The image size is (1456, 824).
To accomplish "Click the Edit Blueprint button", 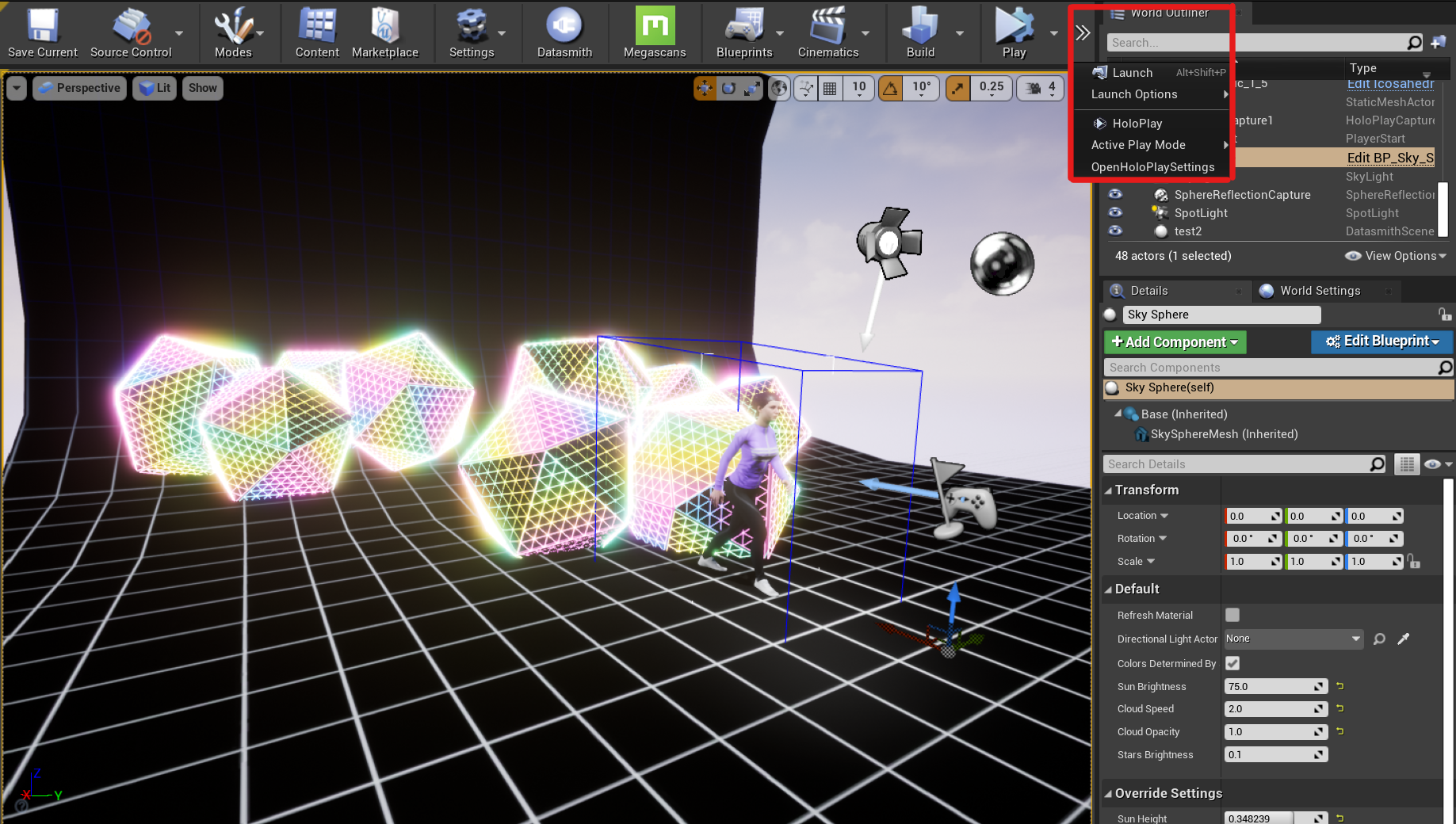I will tap(1381, 341).
